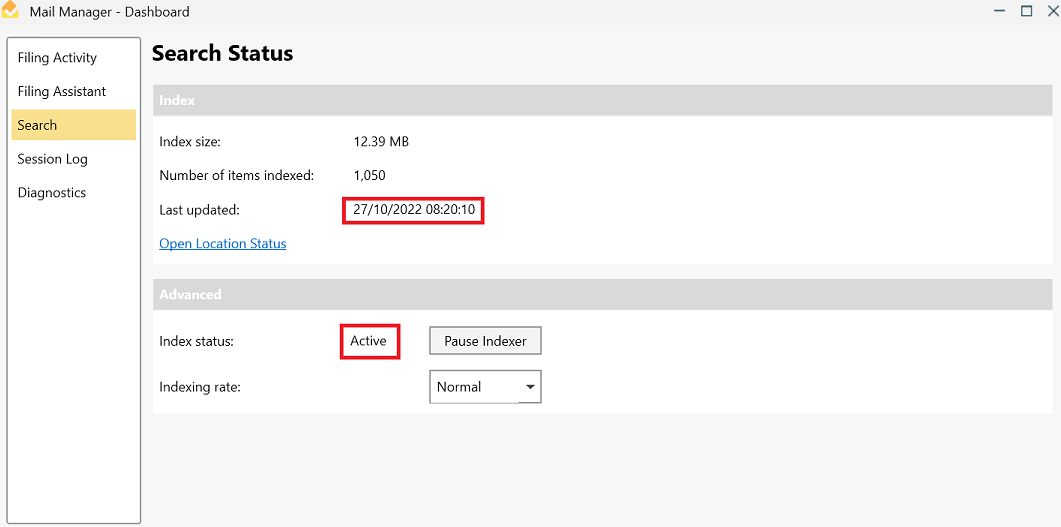Viewport: 1061px width, 527px height.
Task: Expand the Indexing rate dropdown arrow
Action: 530,387
